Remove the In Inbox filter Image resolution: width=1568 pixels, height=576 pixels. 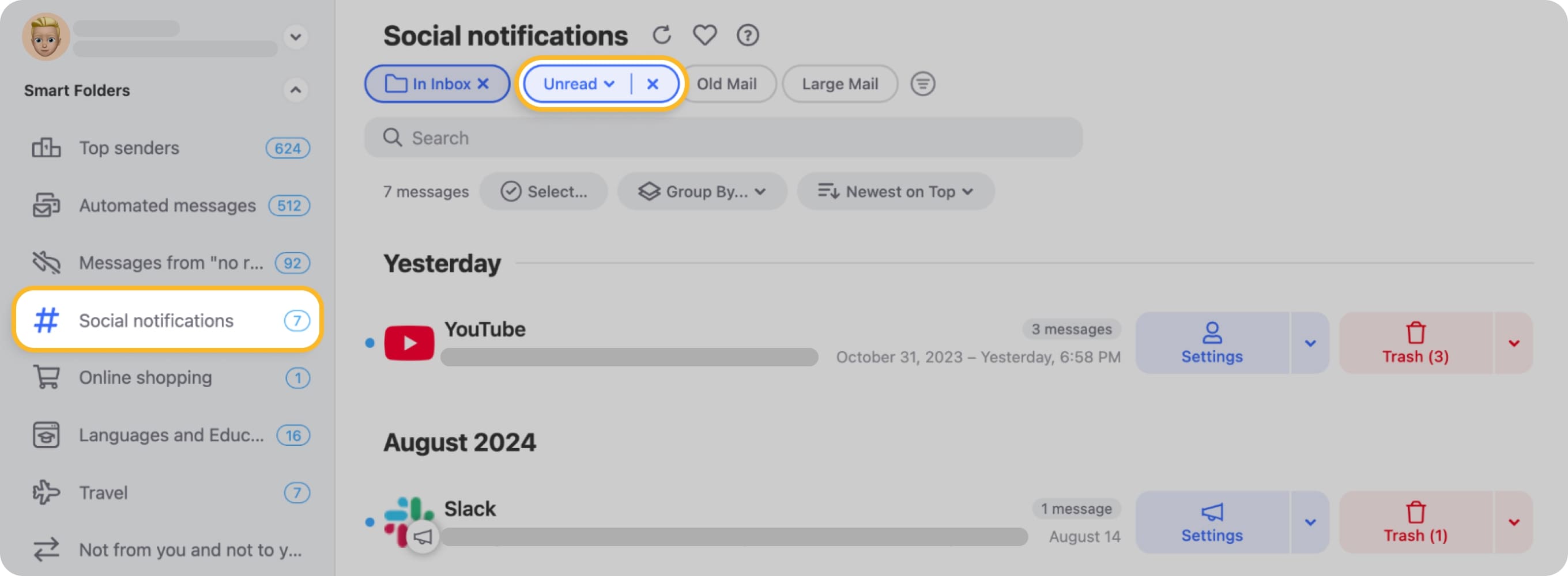click(x=483, y=84)
